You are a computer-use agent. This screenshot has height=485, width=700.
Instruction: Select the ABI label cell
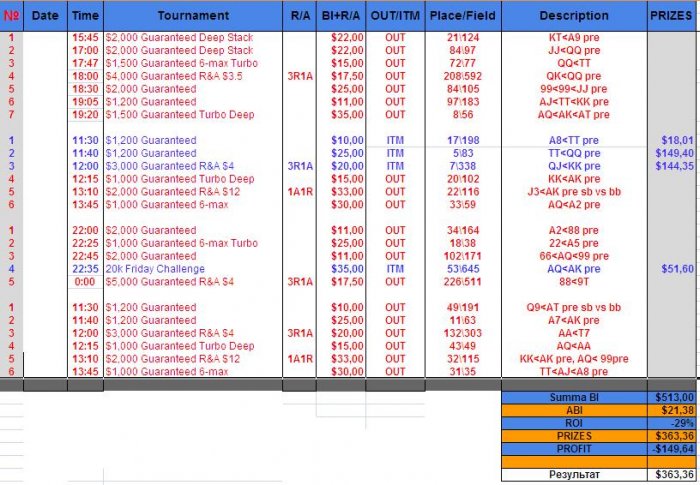tap(574, 410)
